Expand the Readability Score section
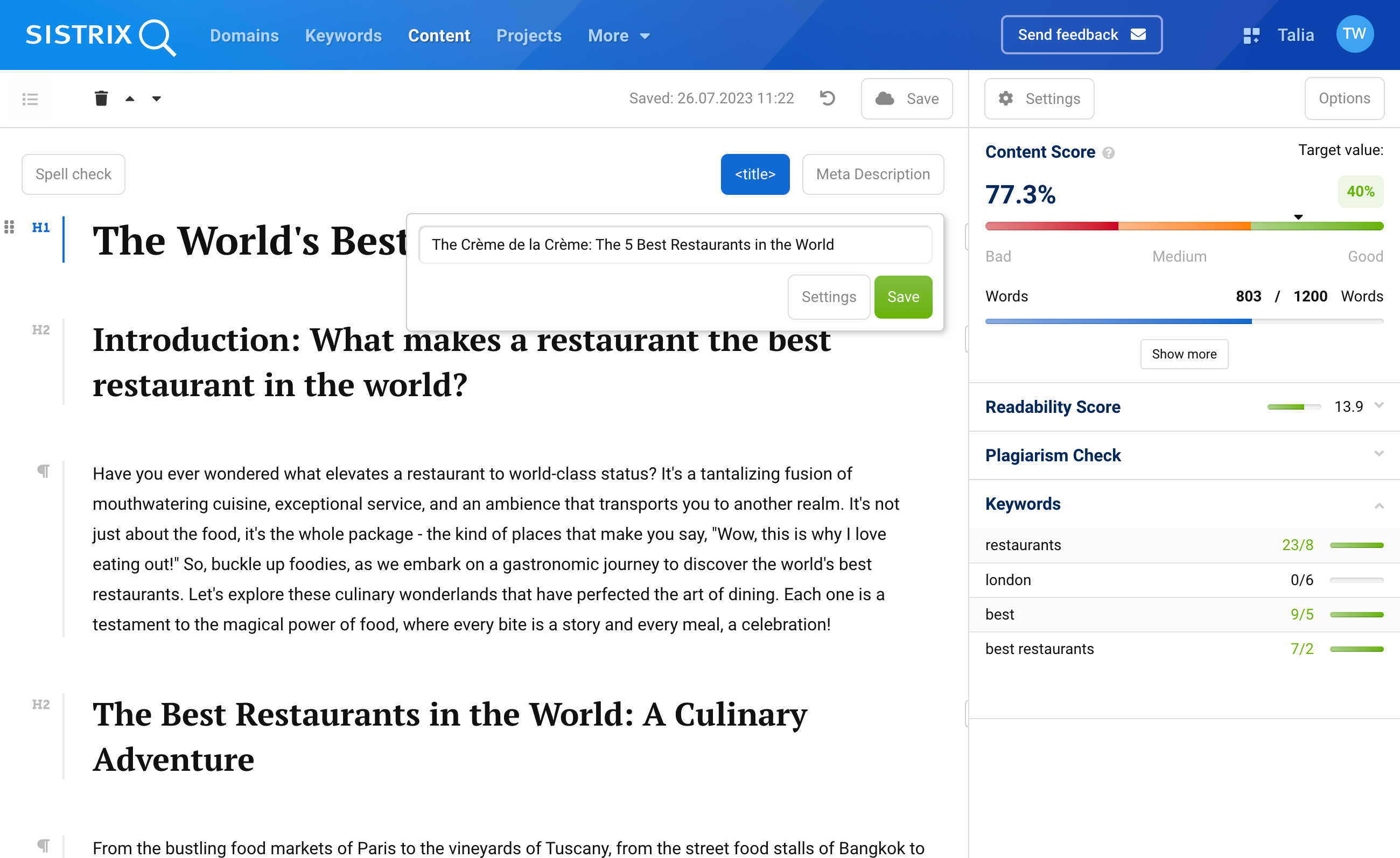 tap(1378, 406)
